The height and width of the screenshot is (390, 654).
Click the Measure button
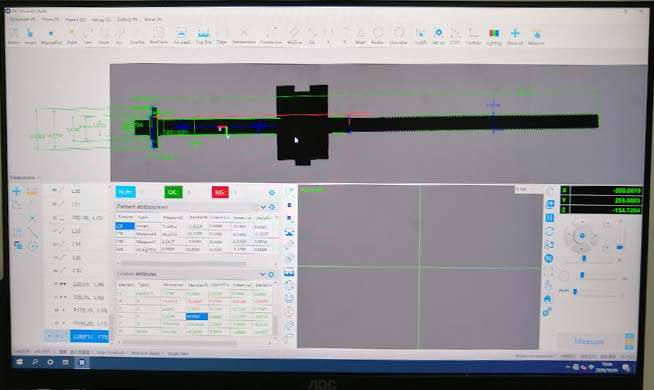(x=589, y=342)
